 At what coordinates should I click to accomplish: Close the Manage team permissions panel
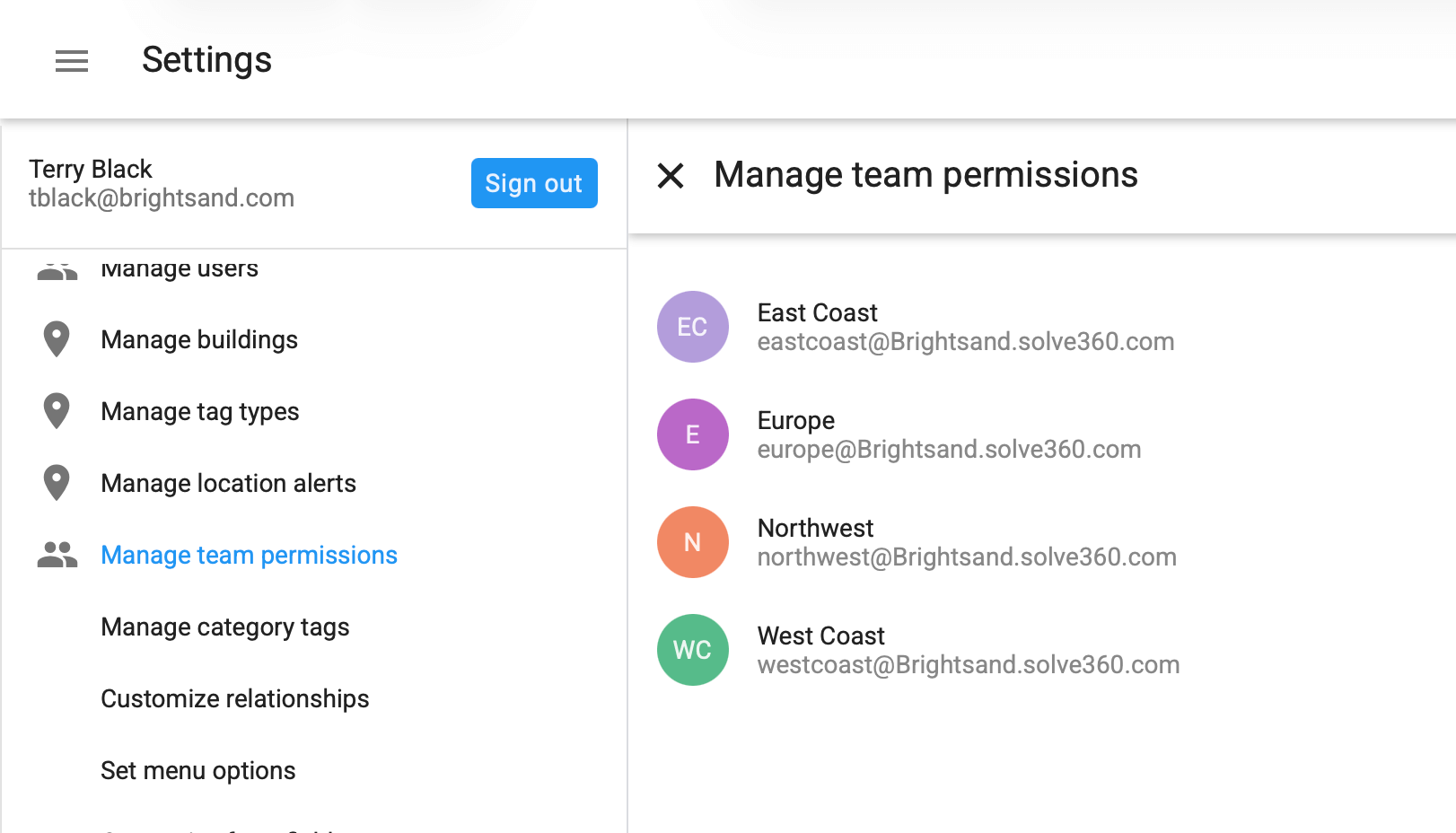click(x=671, y=175)
